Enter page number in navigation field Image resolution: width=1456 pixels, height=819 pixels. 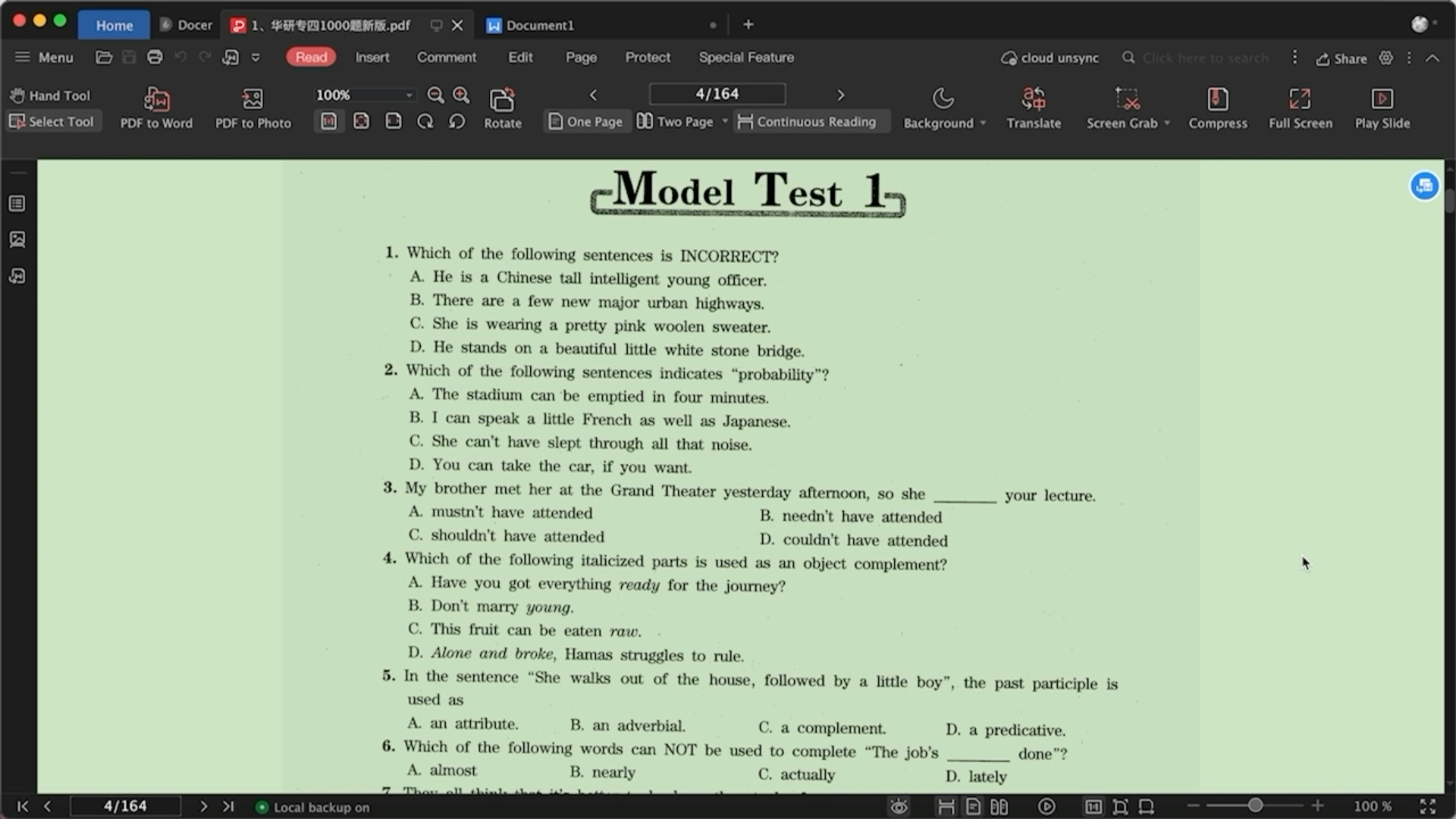717,93
